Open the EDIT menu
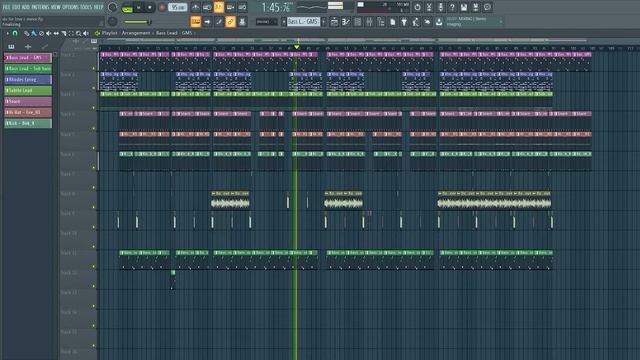 point(16,7)
